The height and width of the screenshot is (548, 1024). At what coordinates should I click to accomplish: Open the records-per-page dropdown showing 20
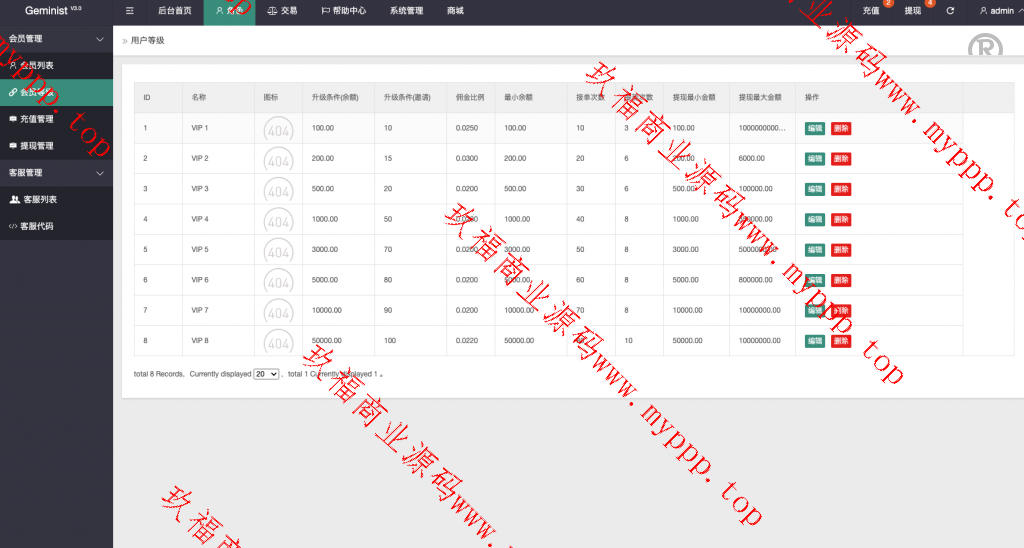click(266, 374)
